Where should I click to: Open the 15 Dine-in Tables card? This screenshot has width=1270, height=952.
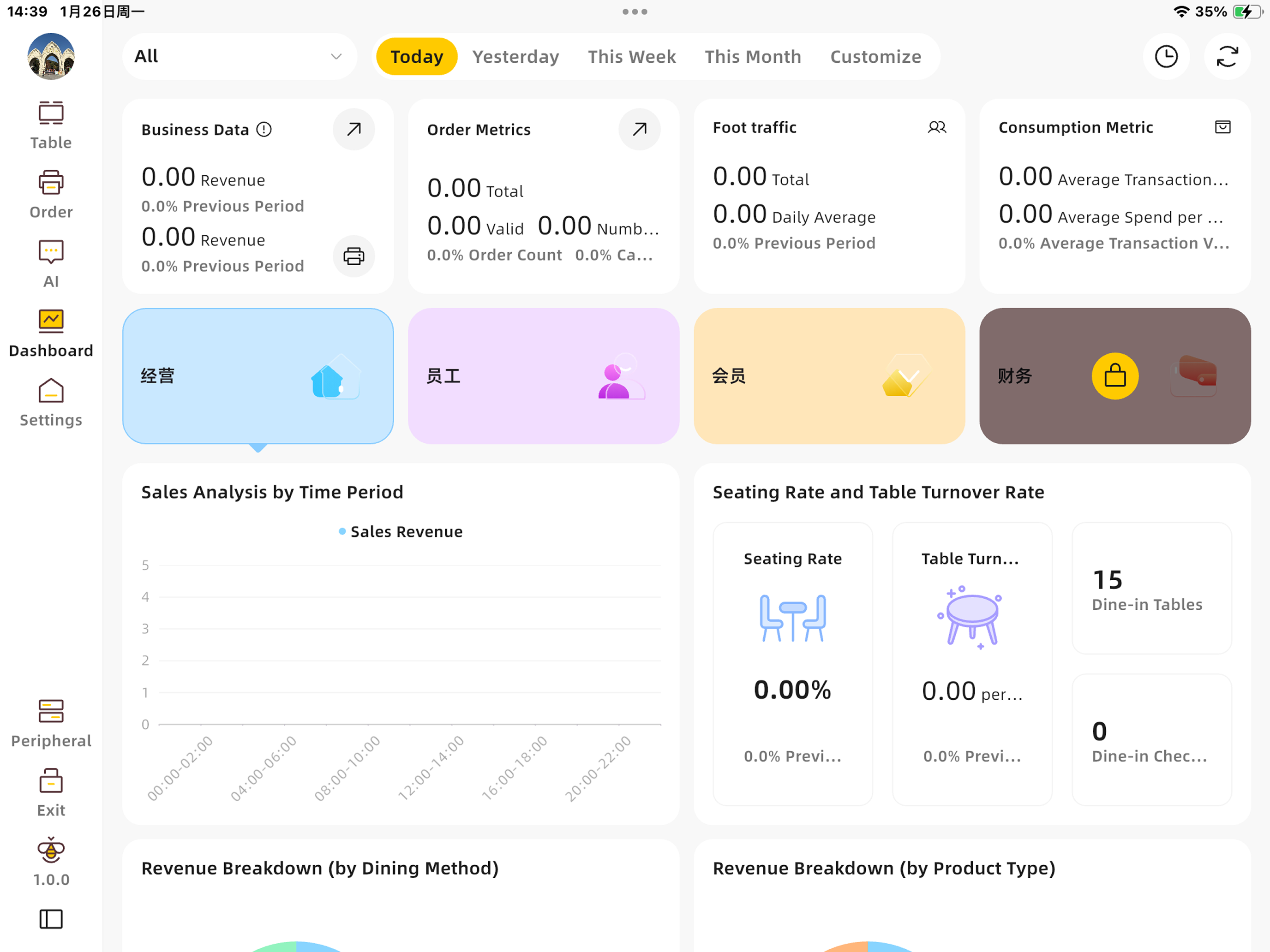1152,588
